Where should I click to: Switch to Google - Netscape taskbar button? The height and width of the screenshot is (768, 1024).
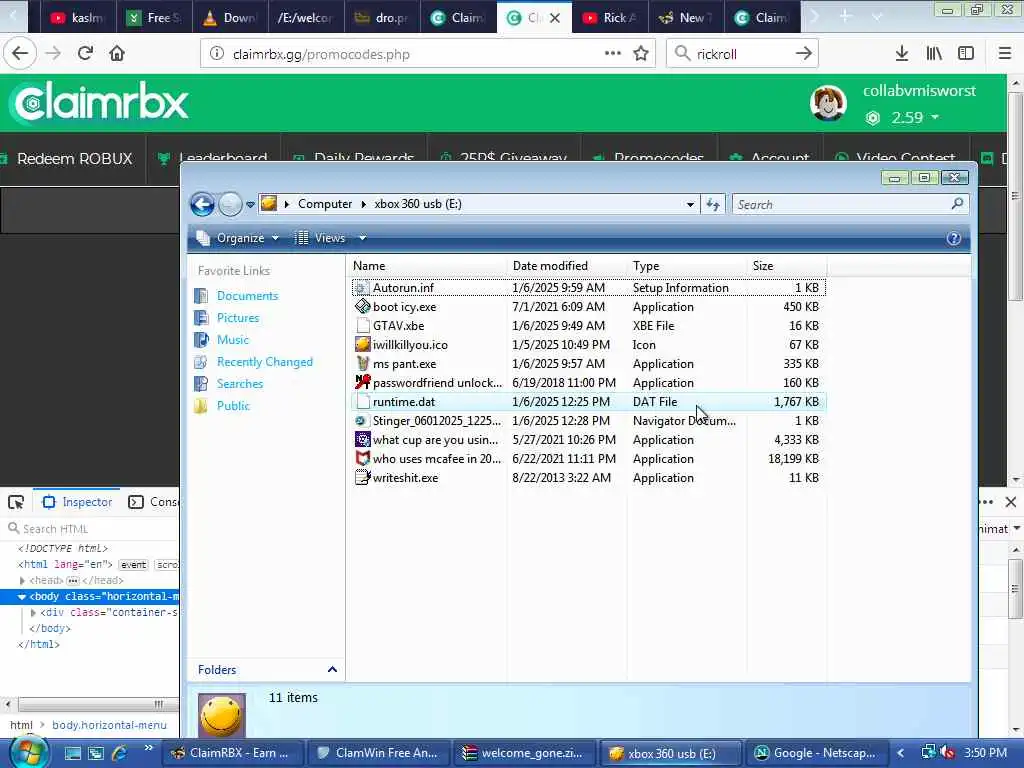pos(816,753)
